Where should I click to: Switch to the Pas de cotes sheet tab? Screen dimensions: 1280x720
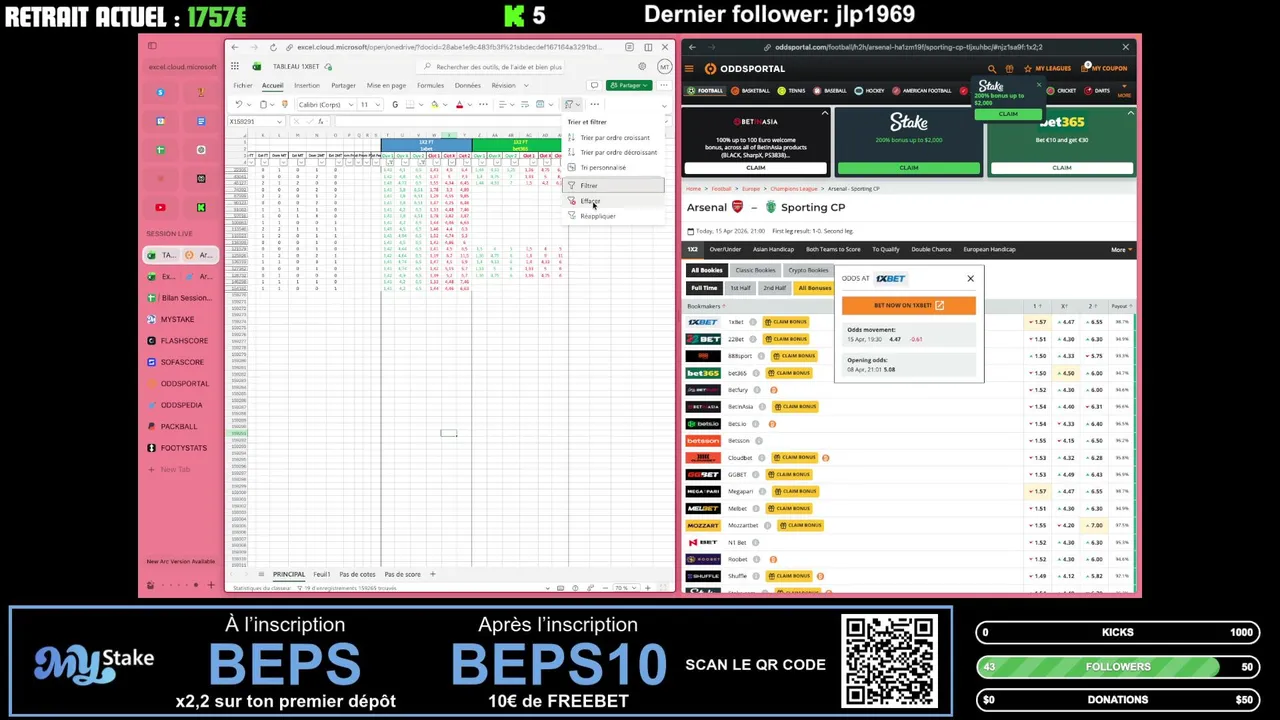coord(357,575)
